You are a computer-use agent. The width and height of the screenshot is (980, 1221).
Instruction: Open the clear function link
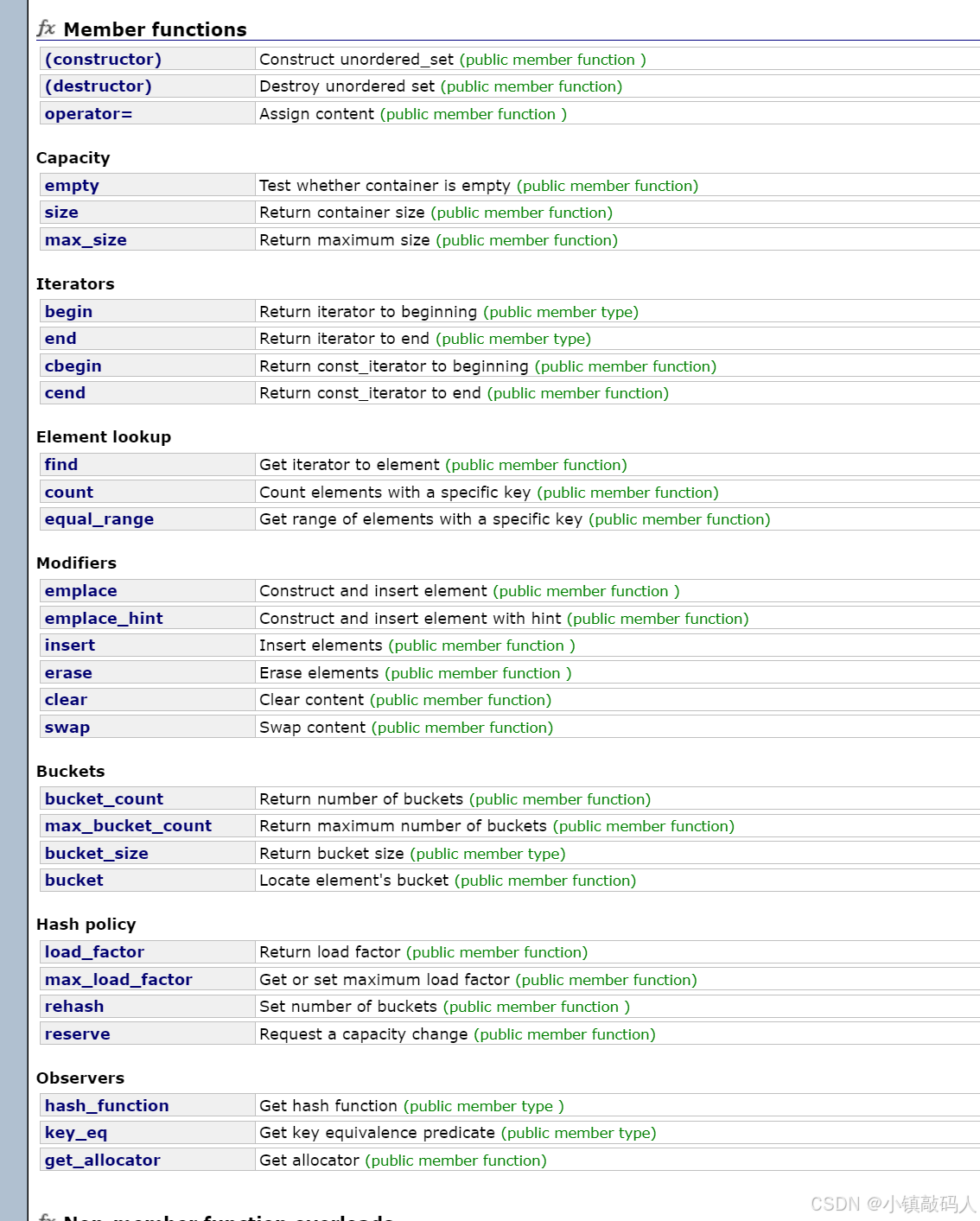tap(66, 700)
